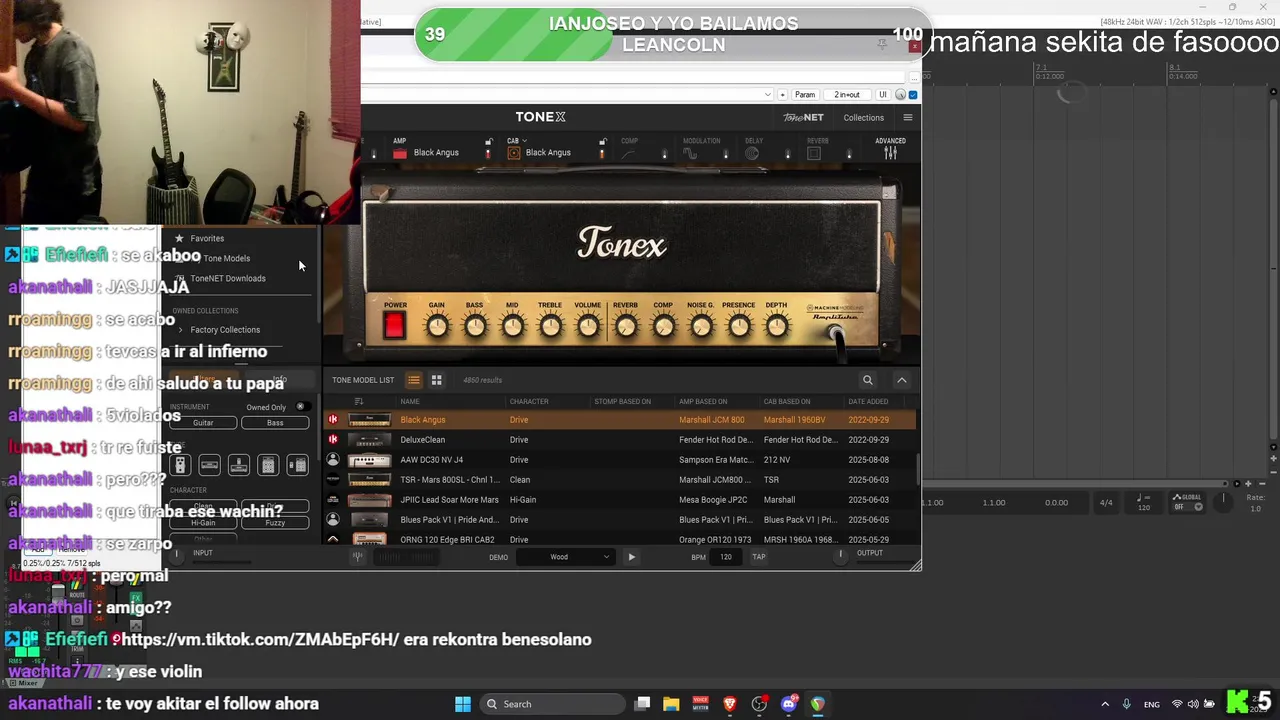Open Discord from taskbar
The width and height of the screenshot is (1280, 720).
[788, 704]
